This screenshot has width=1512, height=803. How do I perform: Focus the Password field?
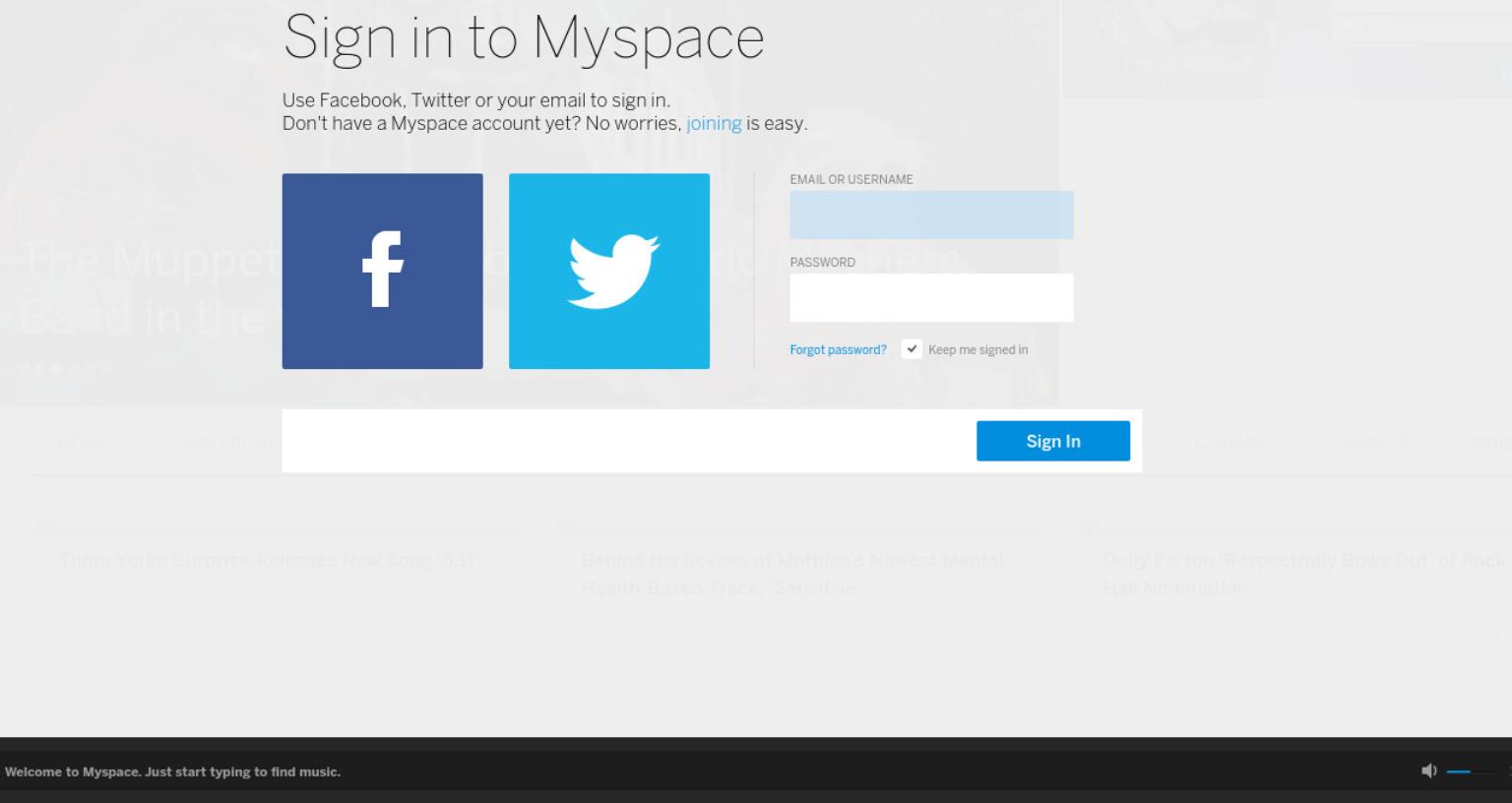coord(931,297)
